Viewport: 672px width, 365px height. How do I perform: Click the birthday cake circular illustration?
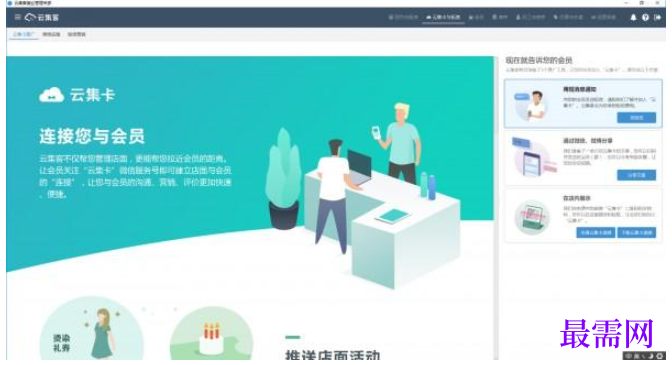coord(211,333)
